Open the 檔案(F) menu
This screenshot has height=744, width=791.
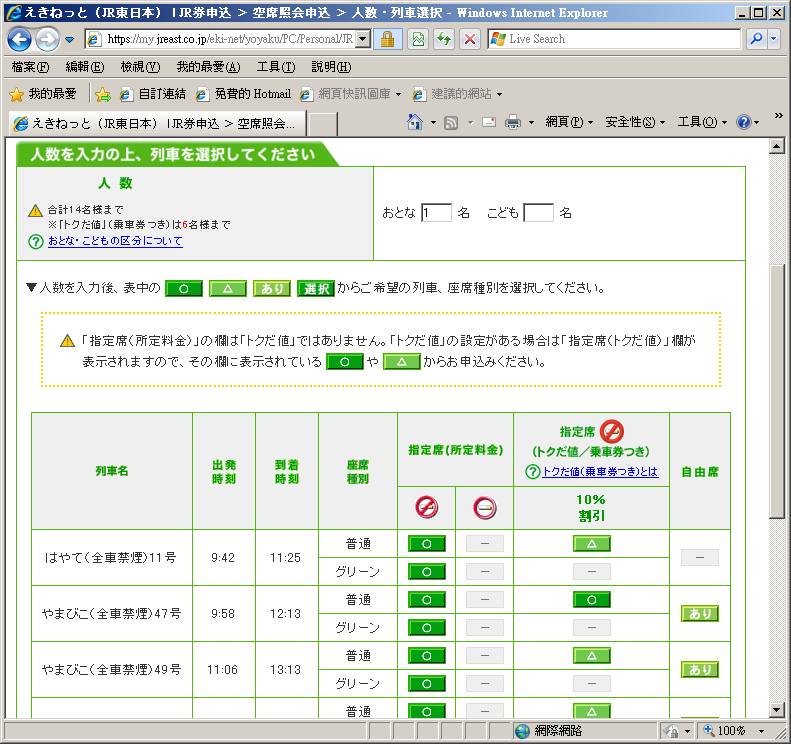coord(30,67)
